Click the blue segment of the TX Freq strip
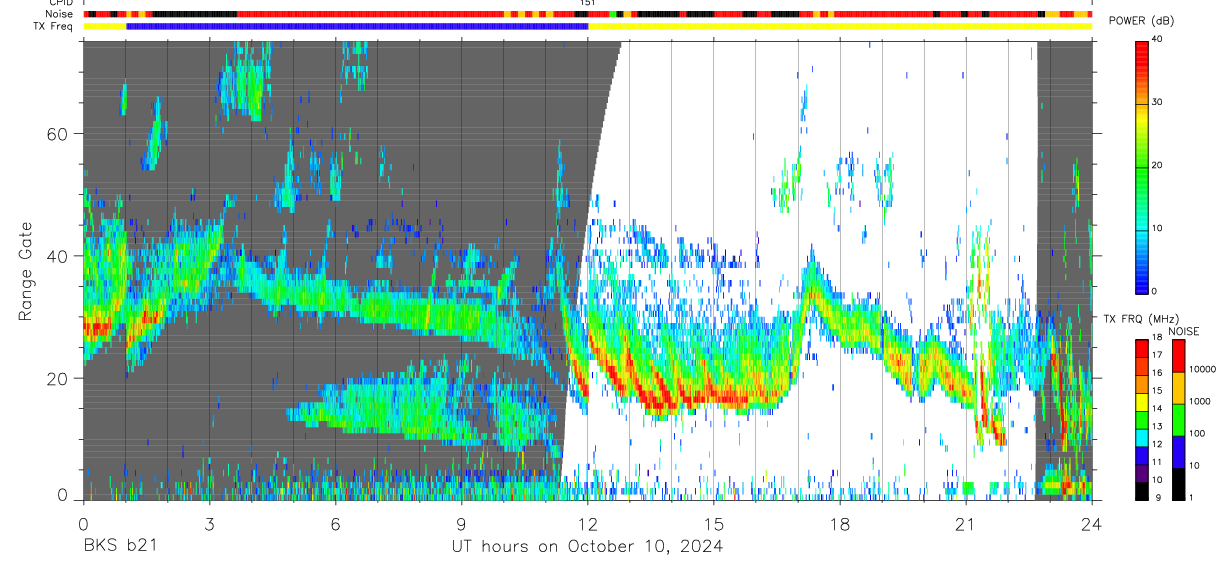Viewport: 1228px width, 567px height. click(357, 26)
